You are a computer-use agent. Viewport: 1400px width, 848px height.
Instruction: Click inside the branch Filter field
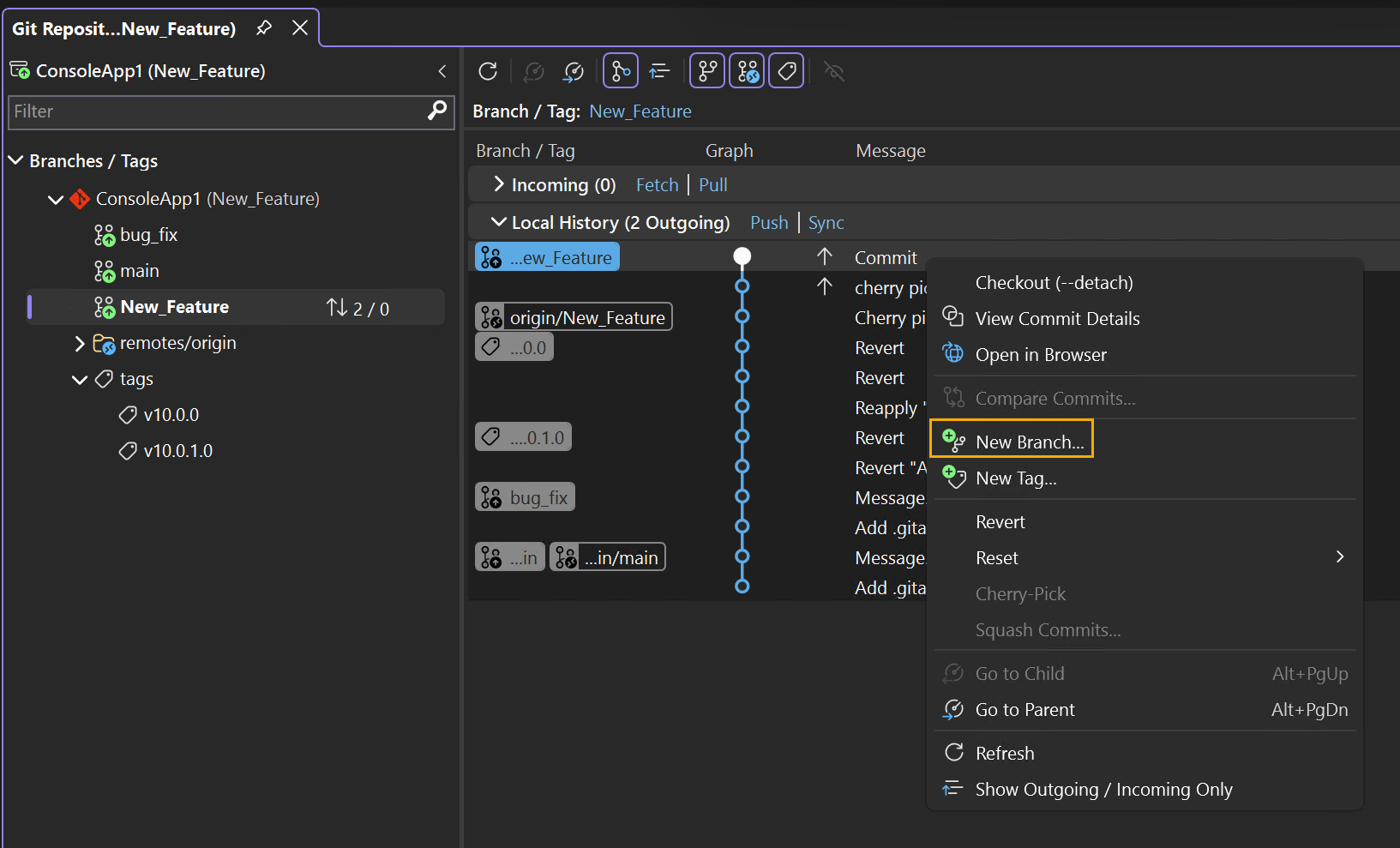(x=214, y=112)
